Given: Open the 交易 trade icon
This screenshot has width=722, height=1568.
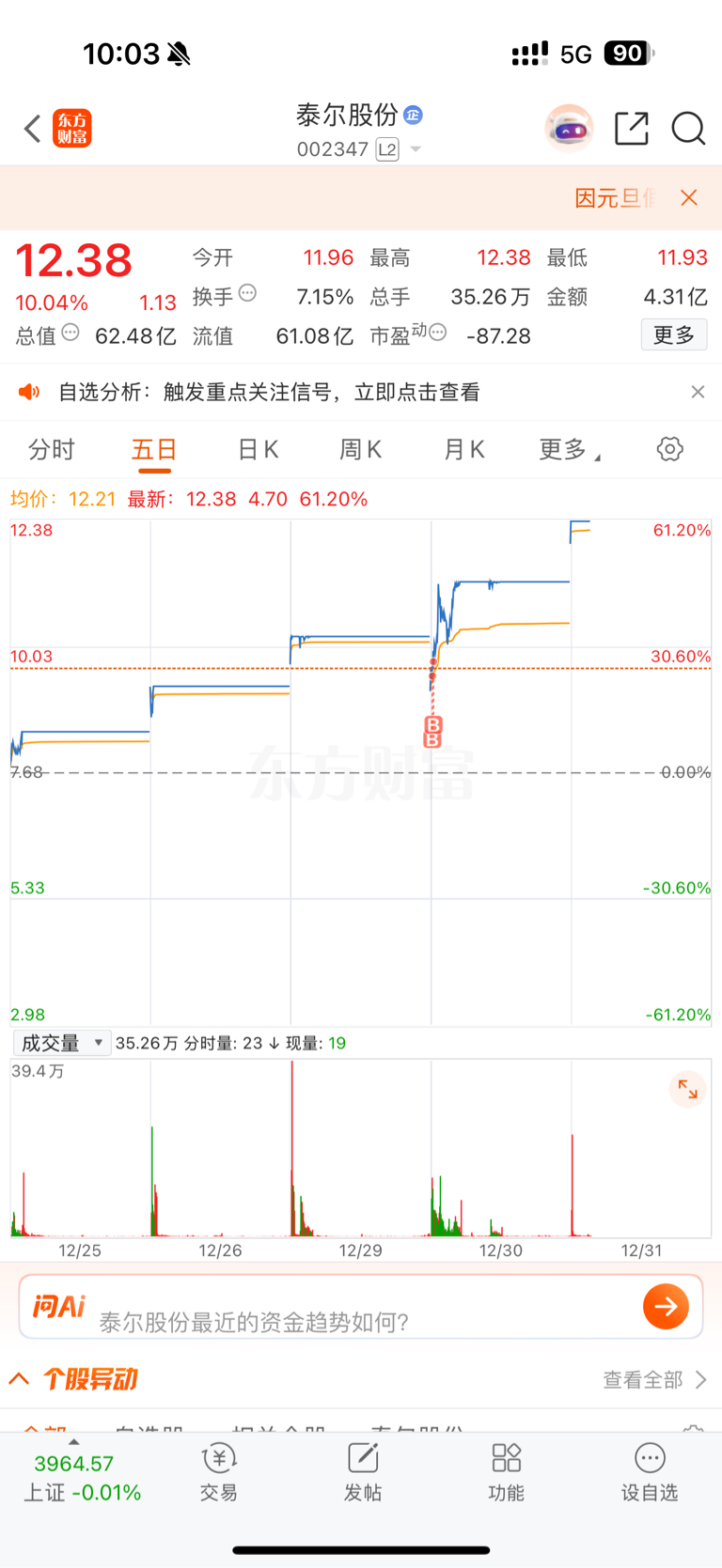Looking at the screenshot, I should pos(219,1473).
